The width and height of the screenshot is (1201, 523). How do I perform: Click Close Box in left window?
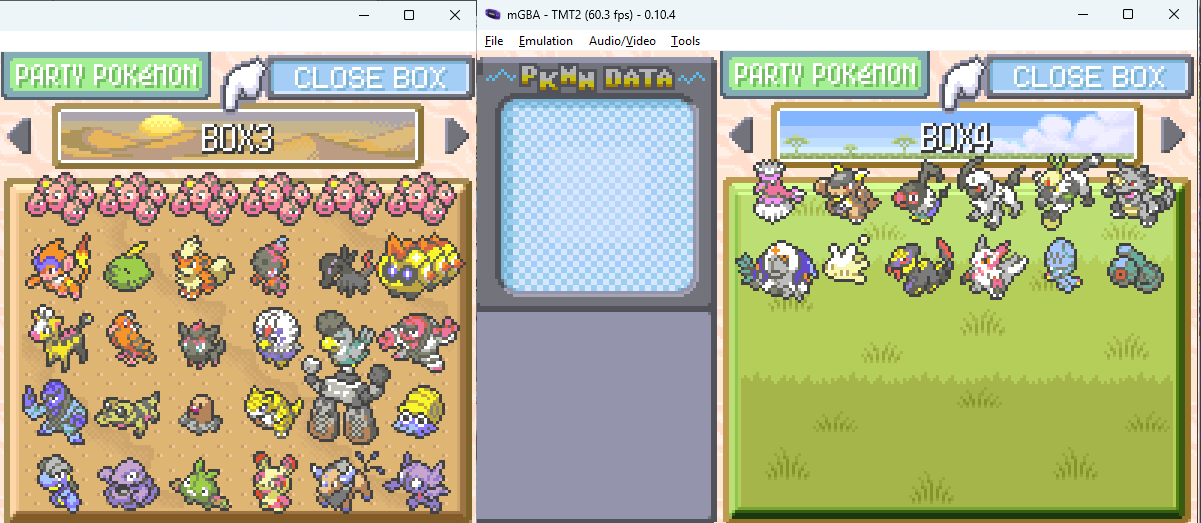tap(369, 78)
